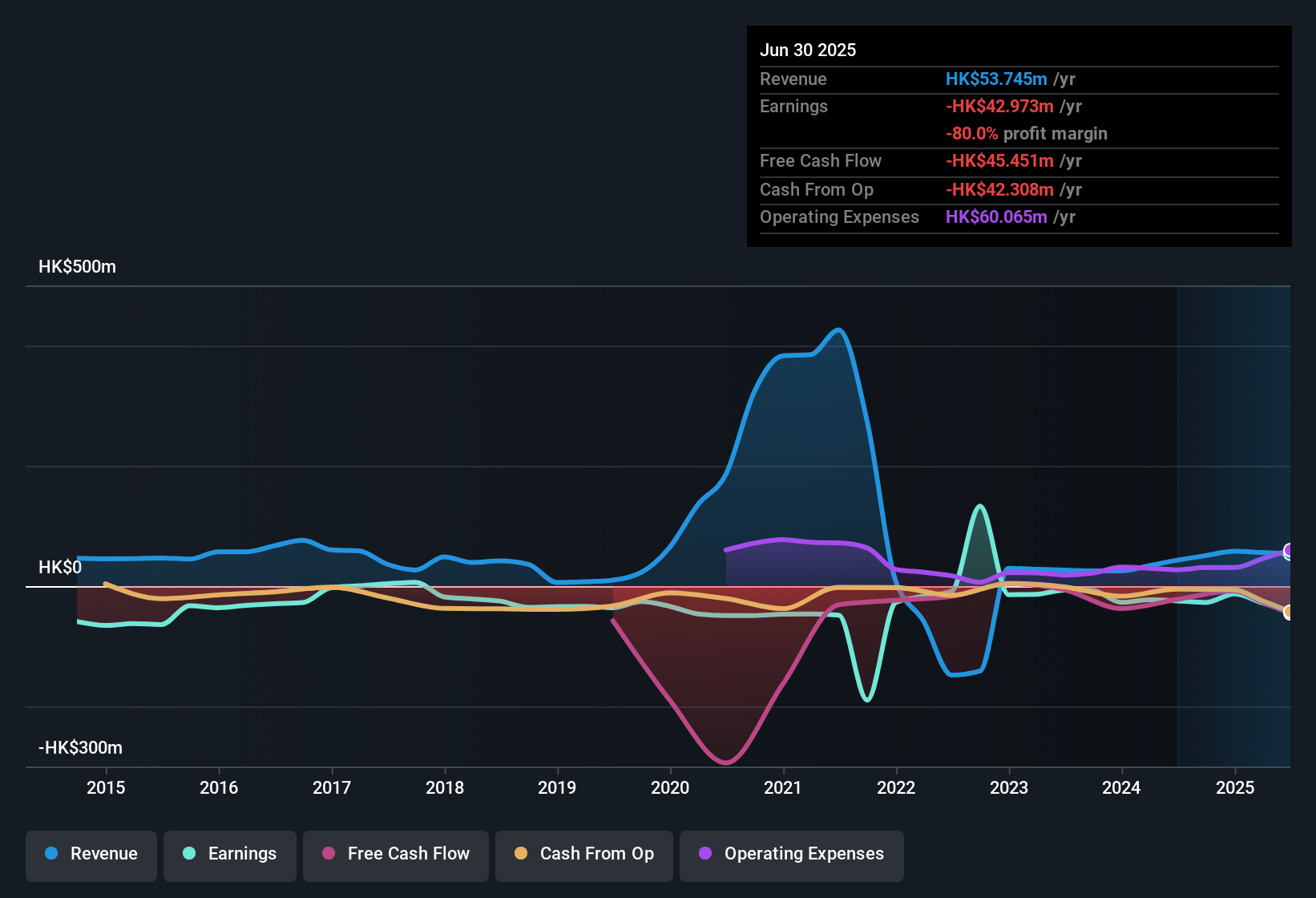
Task: Click the teal Earnings dot icon in legend
Action: [x=189, y=854]
